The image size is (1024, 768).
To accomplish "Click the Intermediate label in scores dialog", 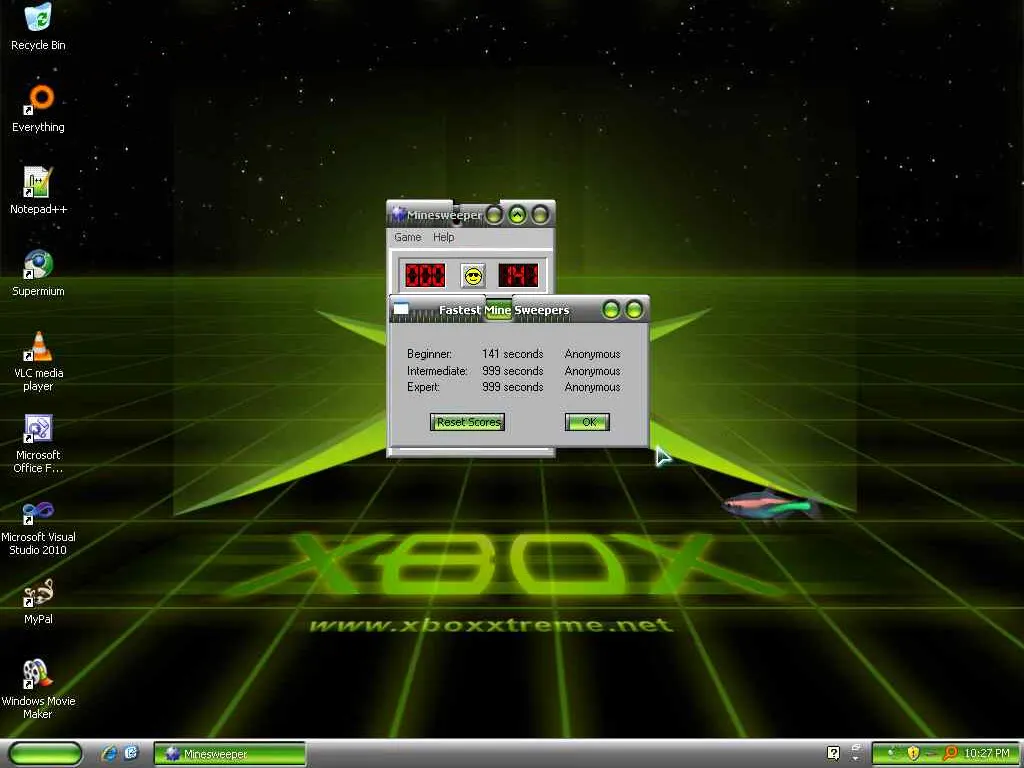I will 437,371.
